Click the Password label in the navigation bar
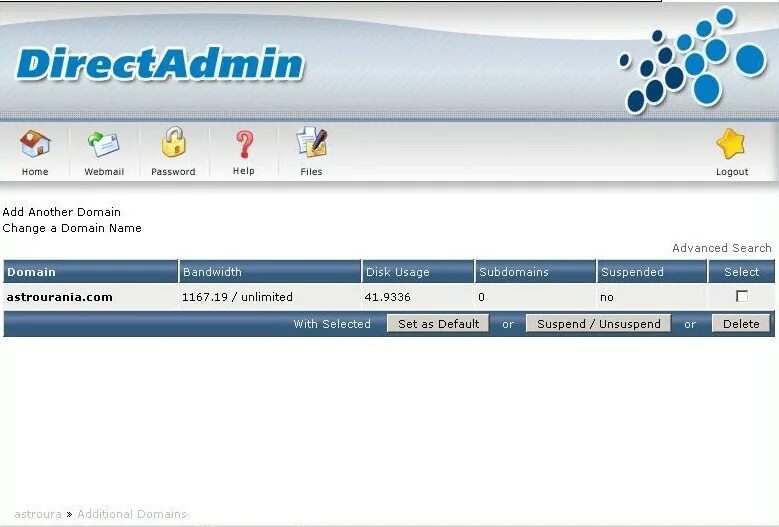Image resolution: width=779 pixels, height=527 pixels. (x=173, y=172)
